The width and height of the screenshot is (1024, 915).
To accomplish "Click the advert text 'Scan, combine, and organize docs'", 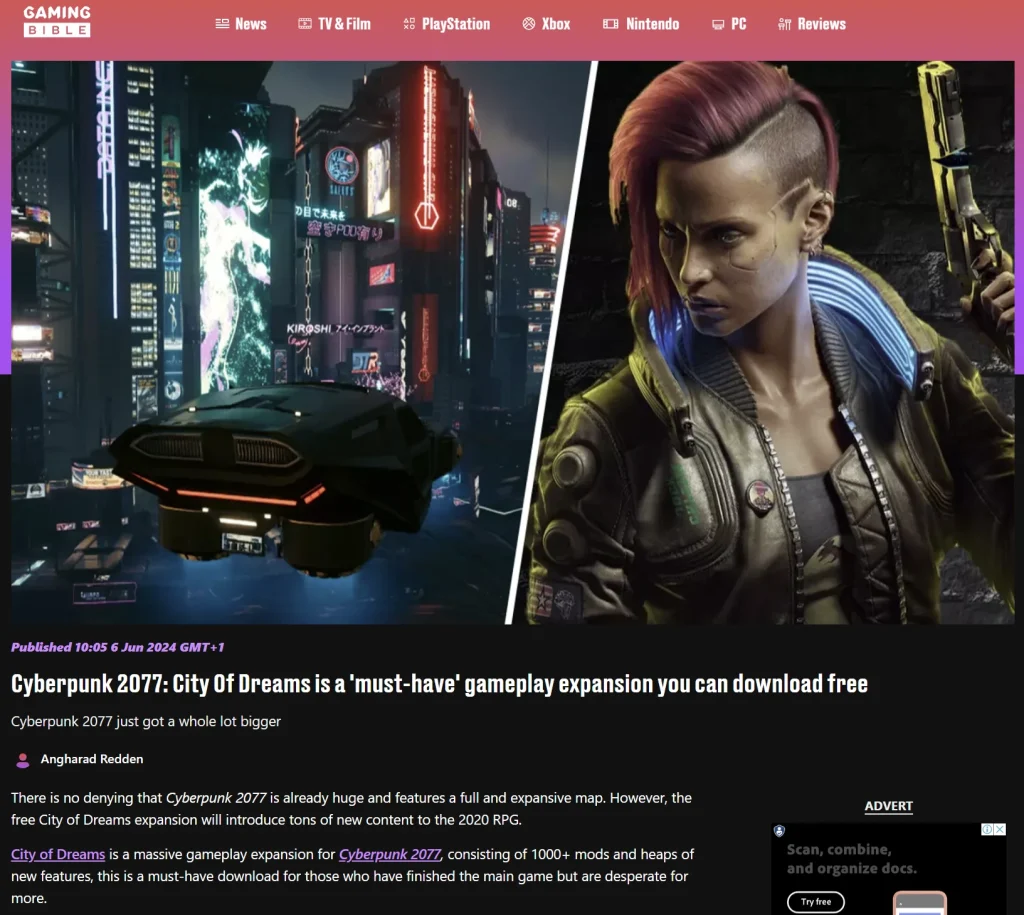I will 851,859.
